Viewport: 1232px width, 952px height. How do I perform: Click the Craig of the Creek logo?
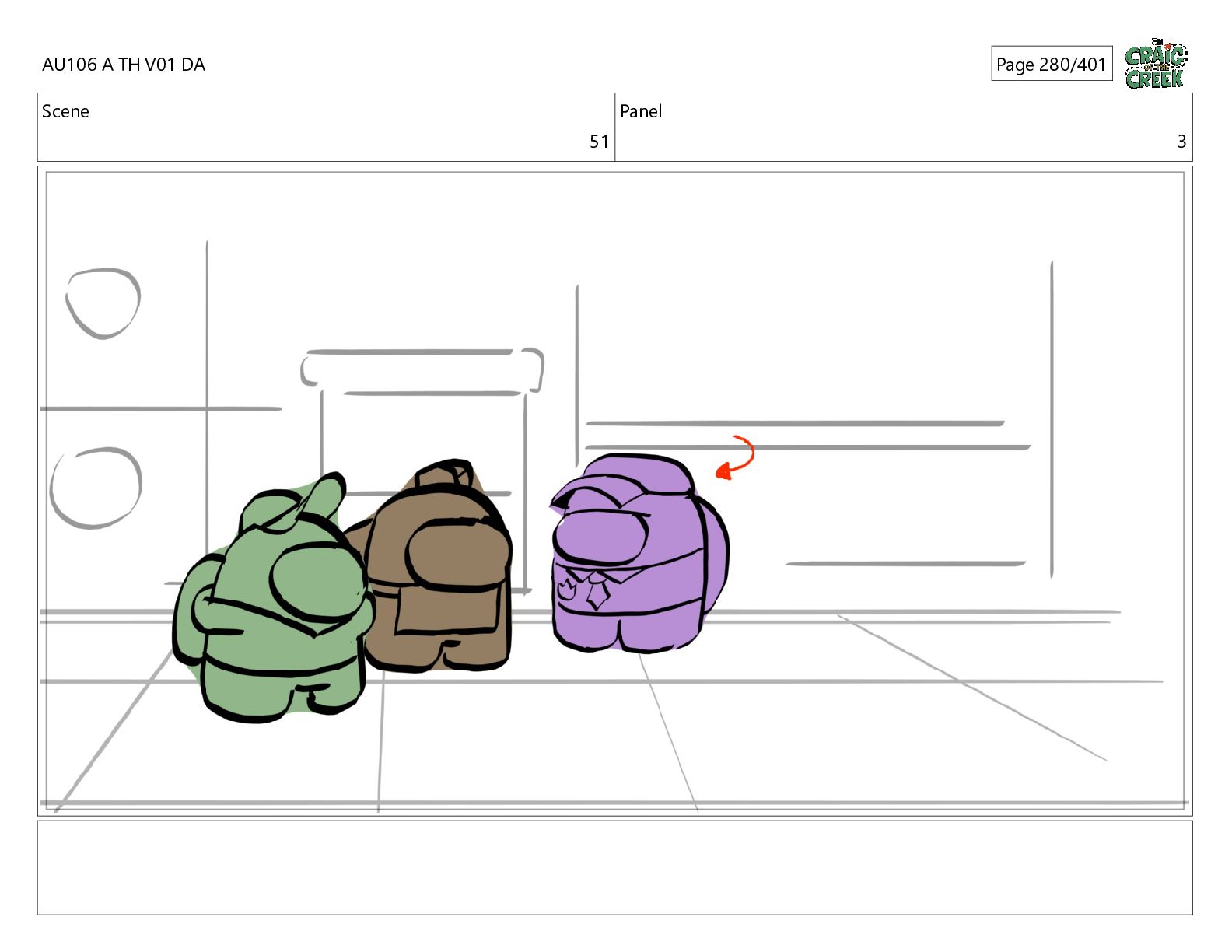(1156, 64)
